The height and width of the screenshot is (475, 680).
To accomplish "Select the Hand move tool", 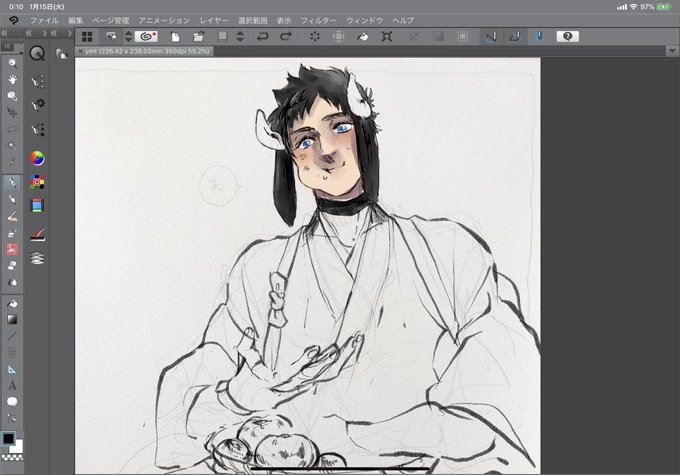I will (x=12, y=79).
